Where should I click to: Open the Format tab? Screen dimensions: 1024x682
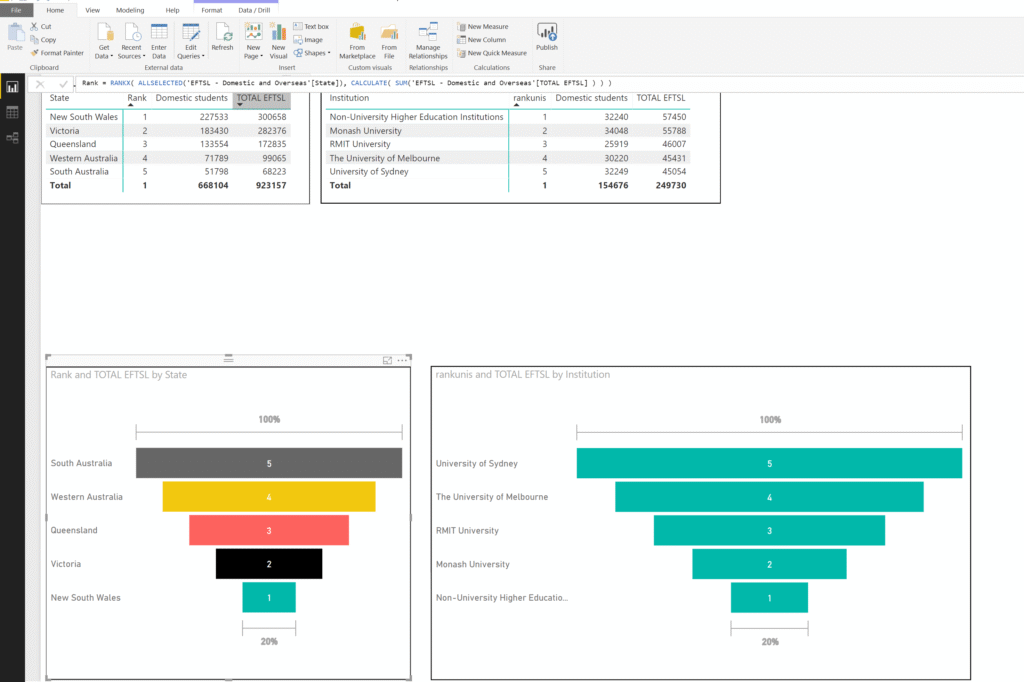(x=212, y=10)
